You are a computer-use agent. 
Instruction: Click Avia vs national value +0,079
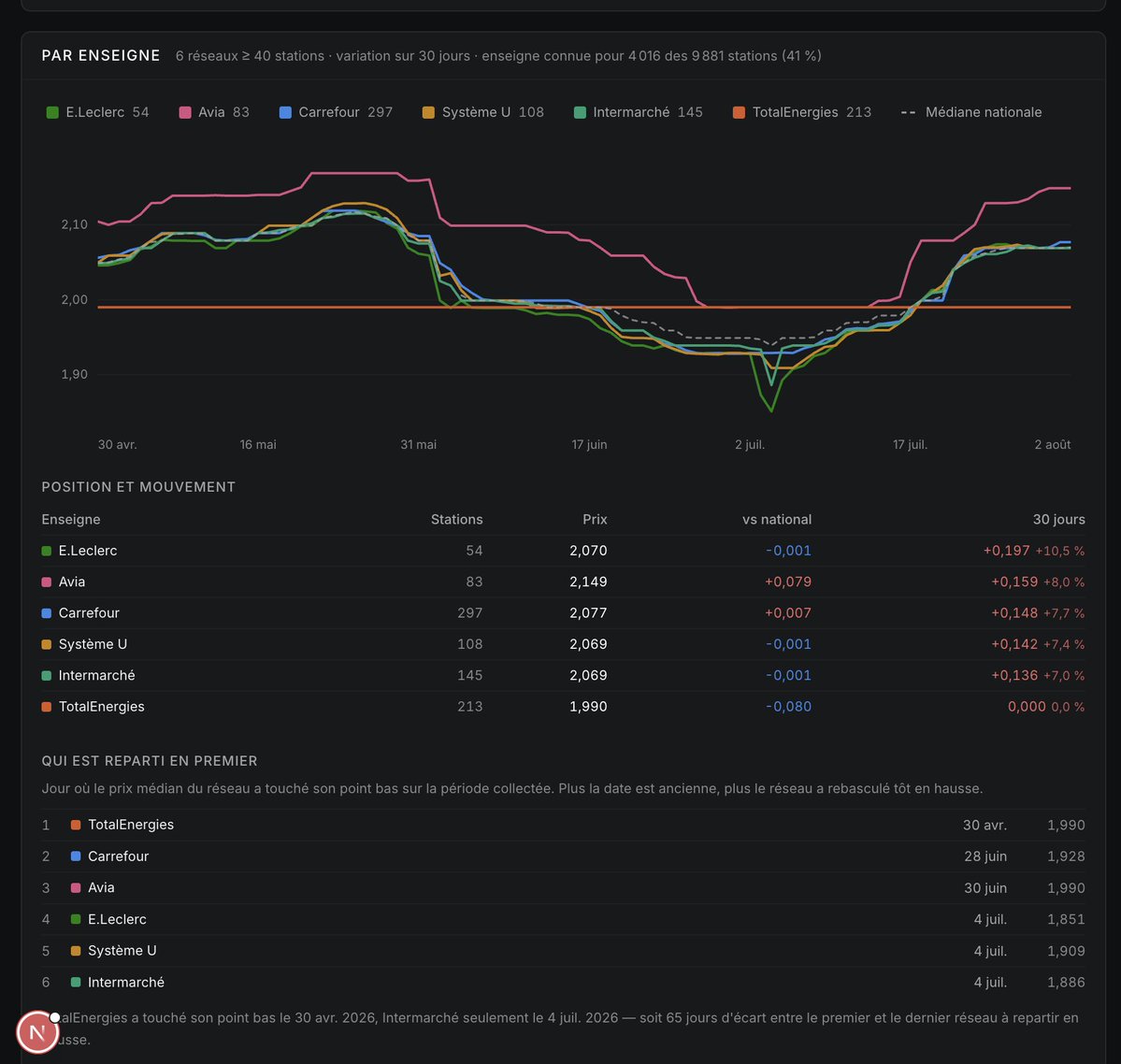[788, 582]
